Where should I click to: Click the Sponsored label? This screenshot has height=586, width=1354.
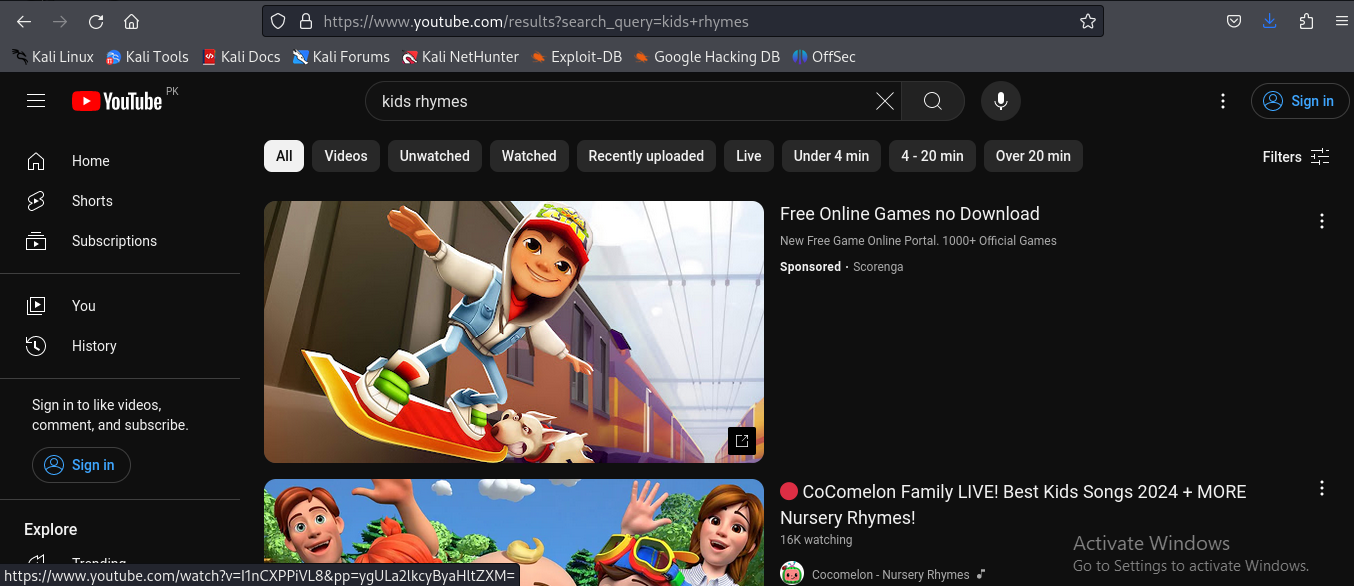[x=810, y=267]
